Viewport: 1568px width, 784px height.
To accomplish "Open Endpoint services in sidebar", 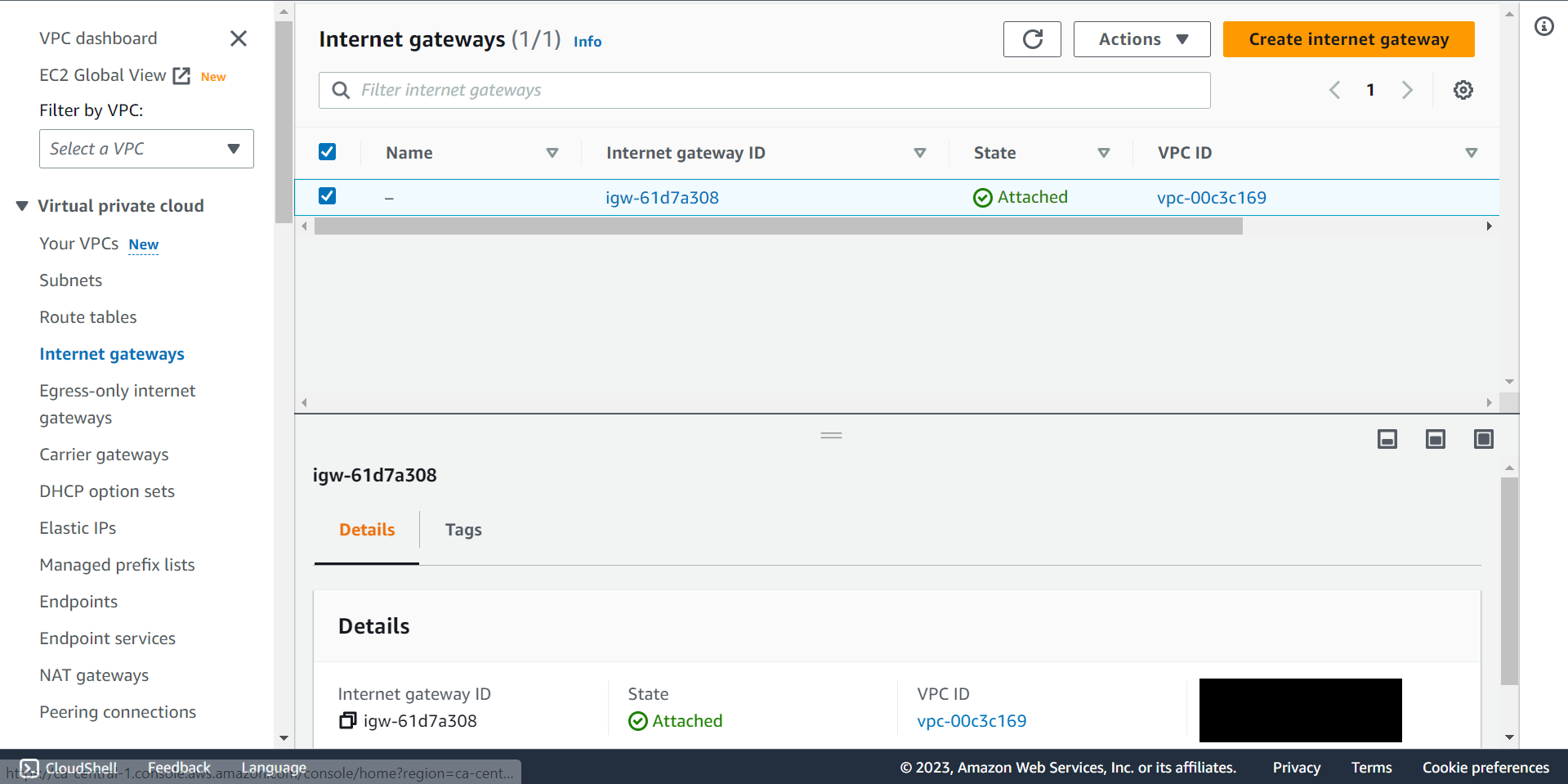I will click(107, 638).
